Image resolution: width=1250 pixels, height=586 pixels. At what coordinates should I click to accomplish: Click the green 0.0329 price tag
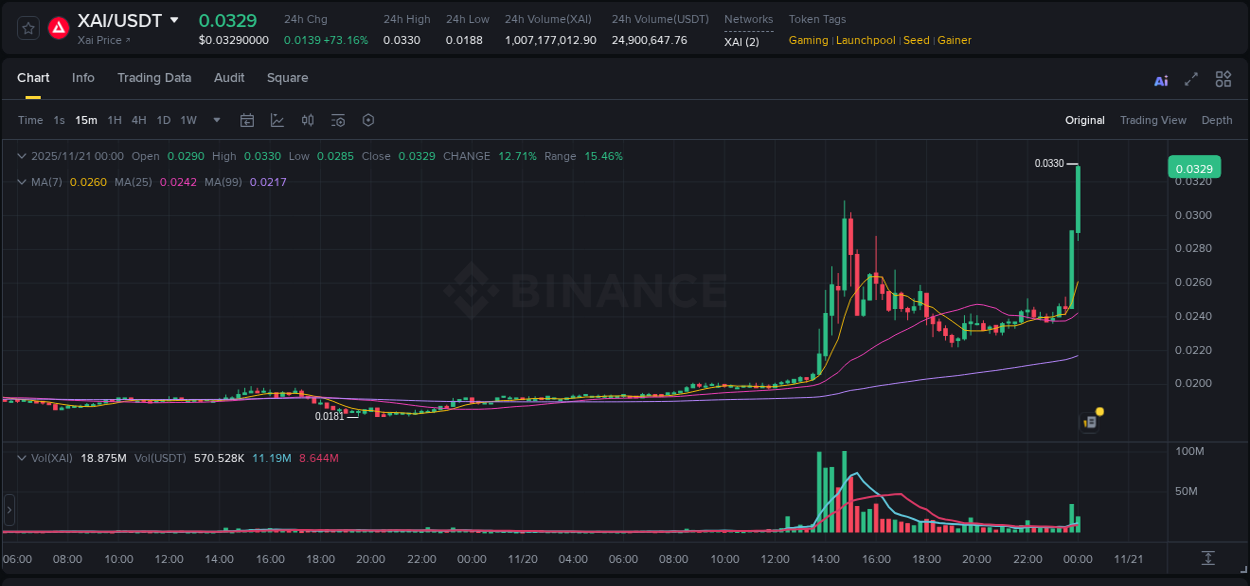[x=1194, y=168]
